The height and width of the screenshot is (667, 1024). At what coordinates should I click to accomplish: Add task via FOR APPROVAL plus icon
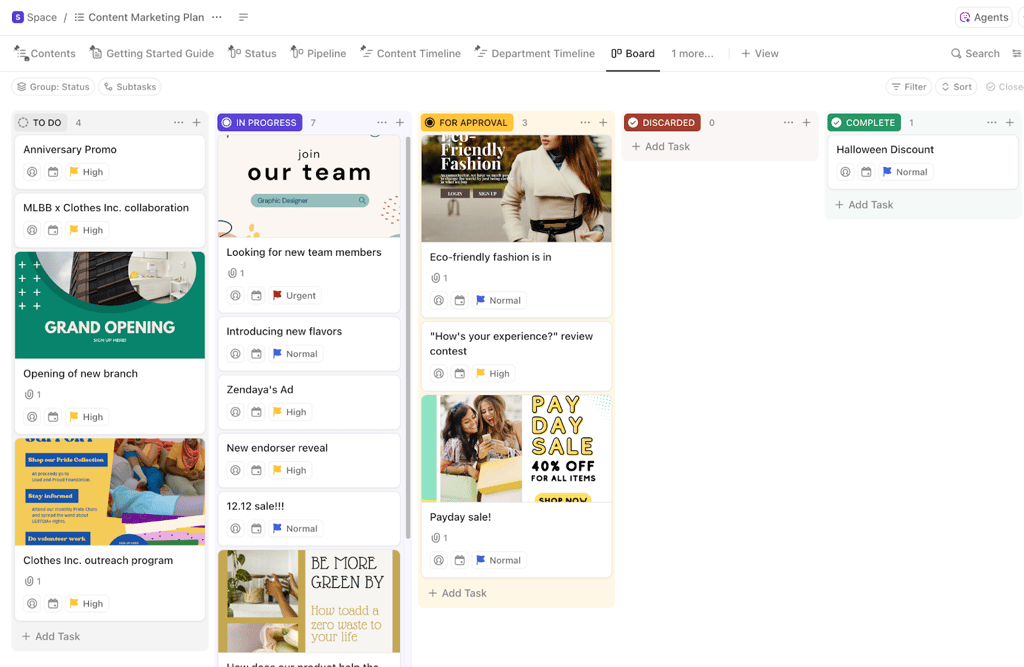tap(603, 123)
